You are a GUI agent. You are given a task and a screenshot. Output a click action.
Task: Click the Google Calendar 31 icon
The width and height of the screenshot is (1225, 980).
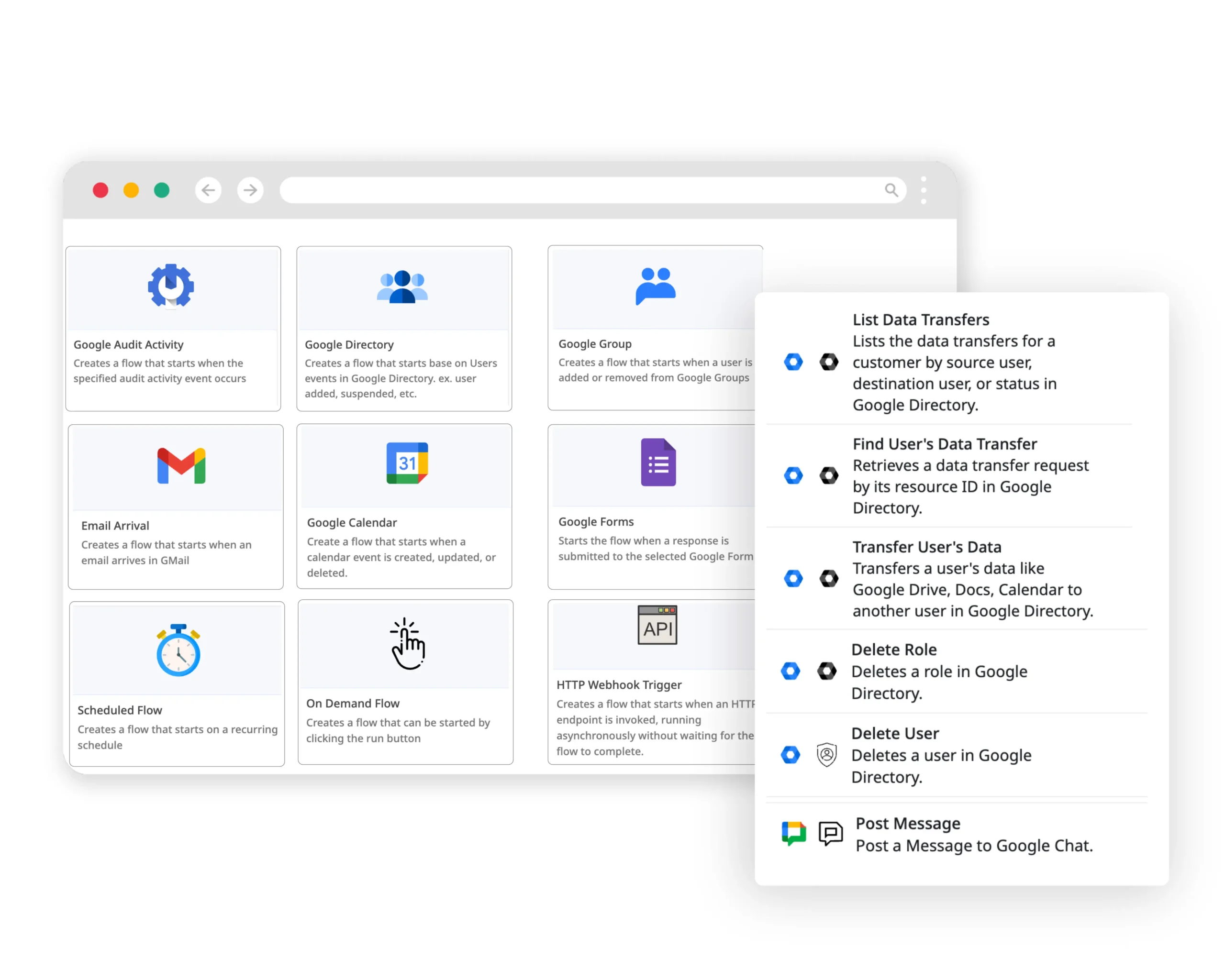point(407,463)
